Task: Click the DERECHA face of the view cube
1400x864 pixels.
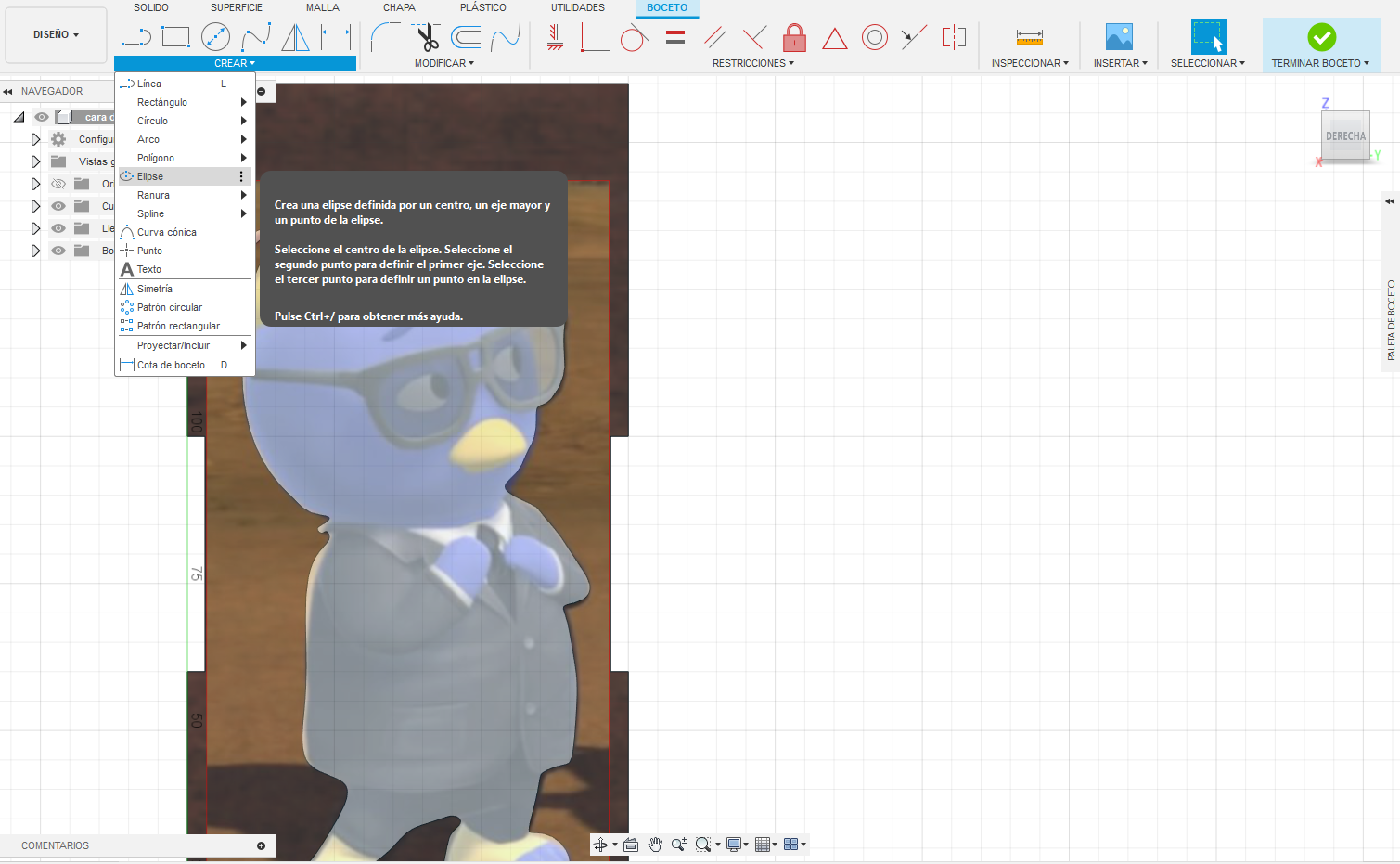Action: [x=1345, y=136]
